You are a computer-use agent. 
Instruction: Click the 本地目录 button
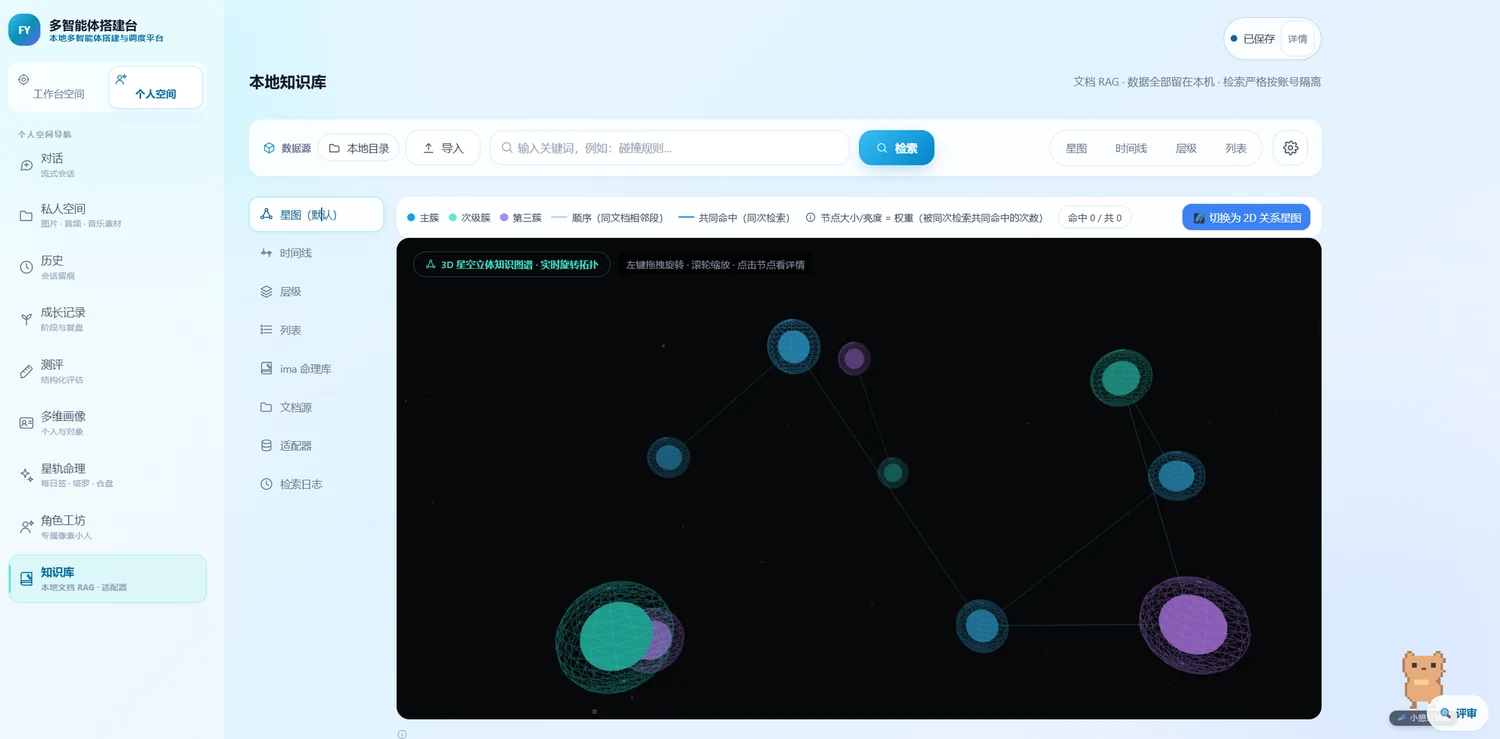(x=359, y=148)
